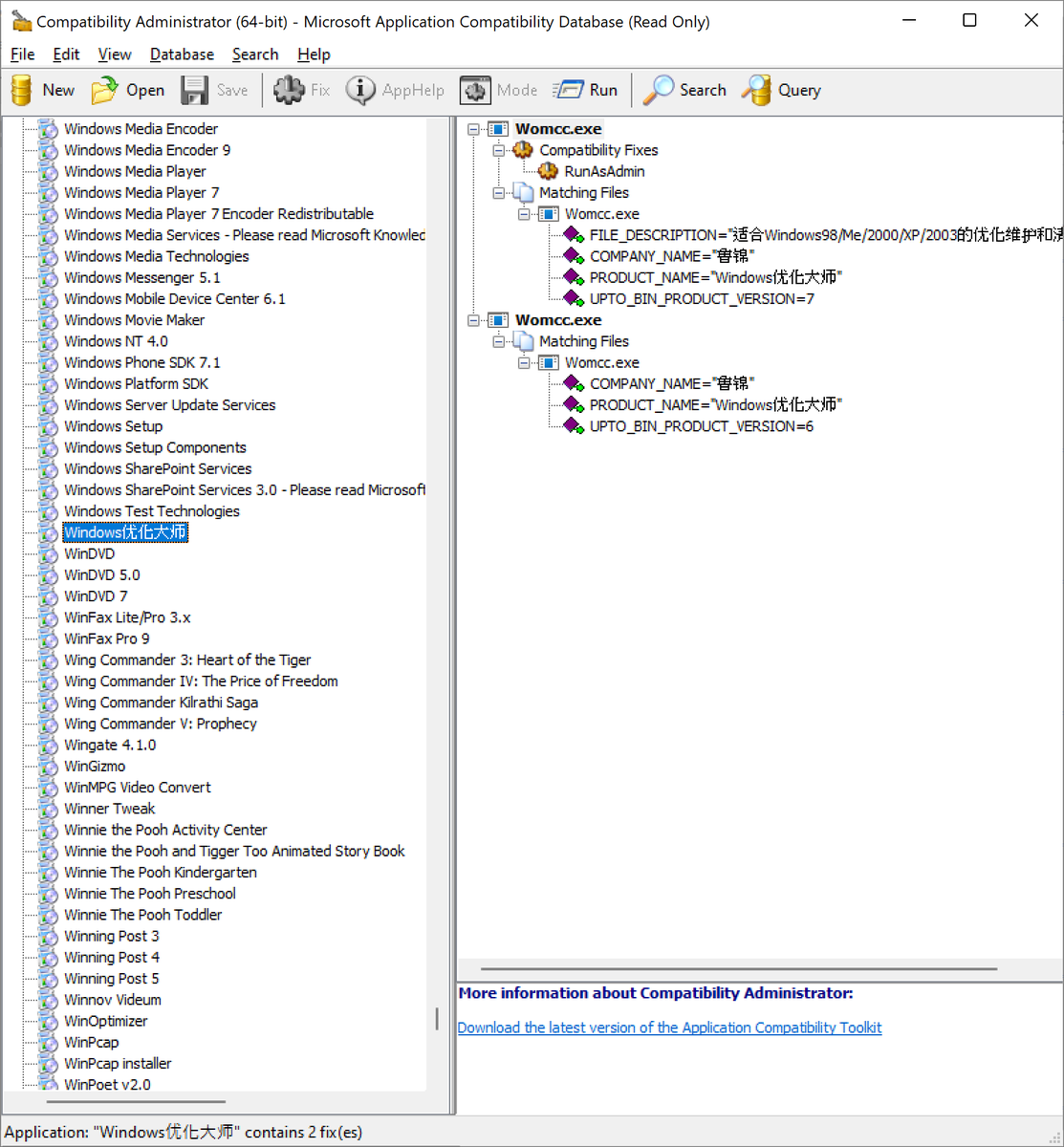This screenshot has height=1147, width=1064.
Task: Click the Compatibility Administrator title bar icon
Action: [x=21, y=21]
